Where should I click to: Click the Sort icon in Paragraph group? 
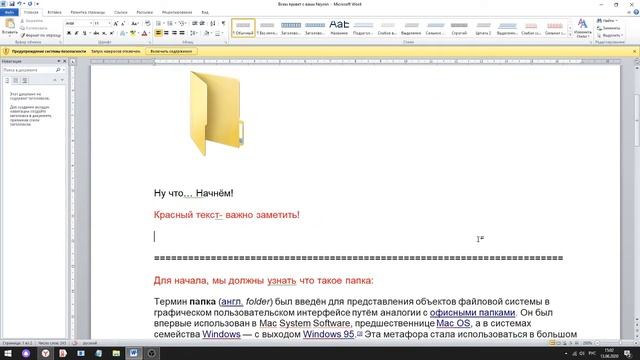point(213,24)
